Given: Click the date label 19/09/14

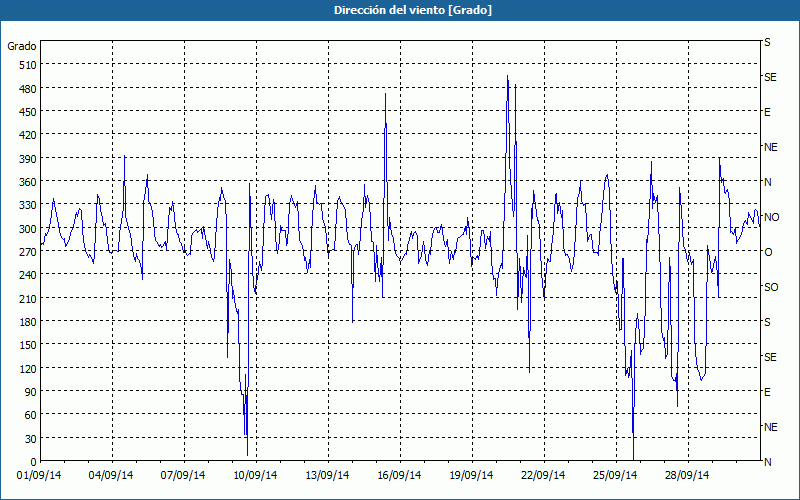Looking at the screenshot, I should 471,475.
